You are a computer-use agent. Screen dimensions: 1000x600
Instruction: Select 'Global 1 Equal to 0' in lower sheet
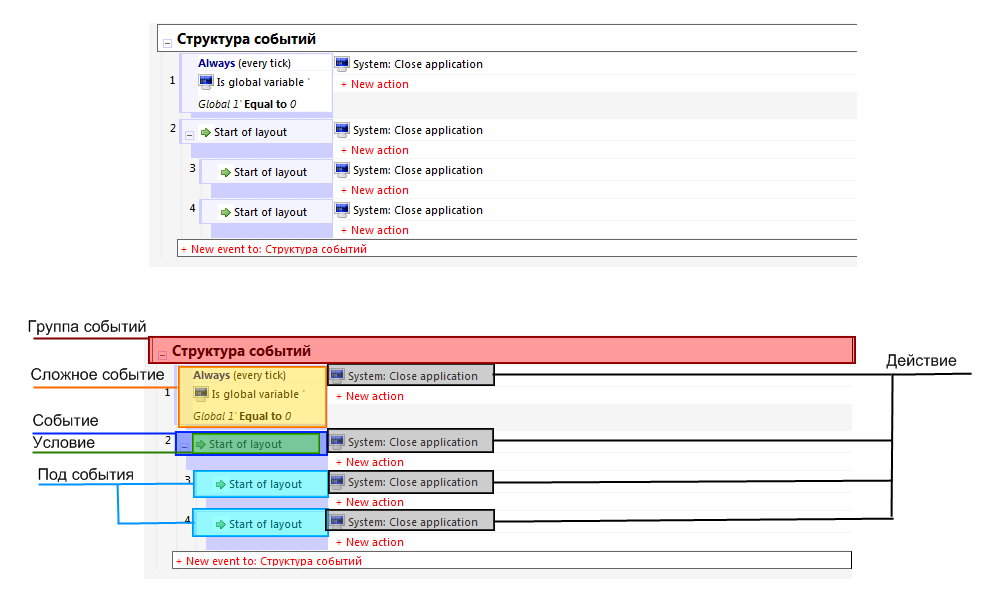[x=242, y=416]
